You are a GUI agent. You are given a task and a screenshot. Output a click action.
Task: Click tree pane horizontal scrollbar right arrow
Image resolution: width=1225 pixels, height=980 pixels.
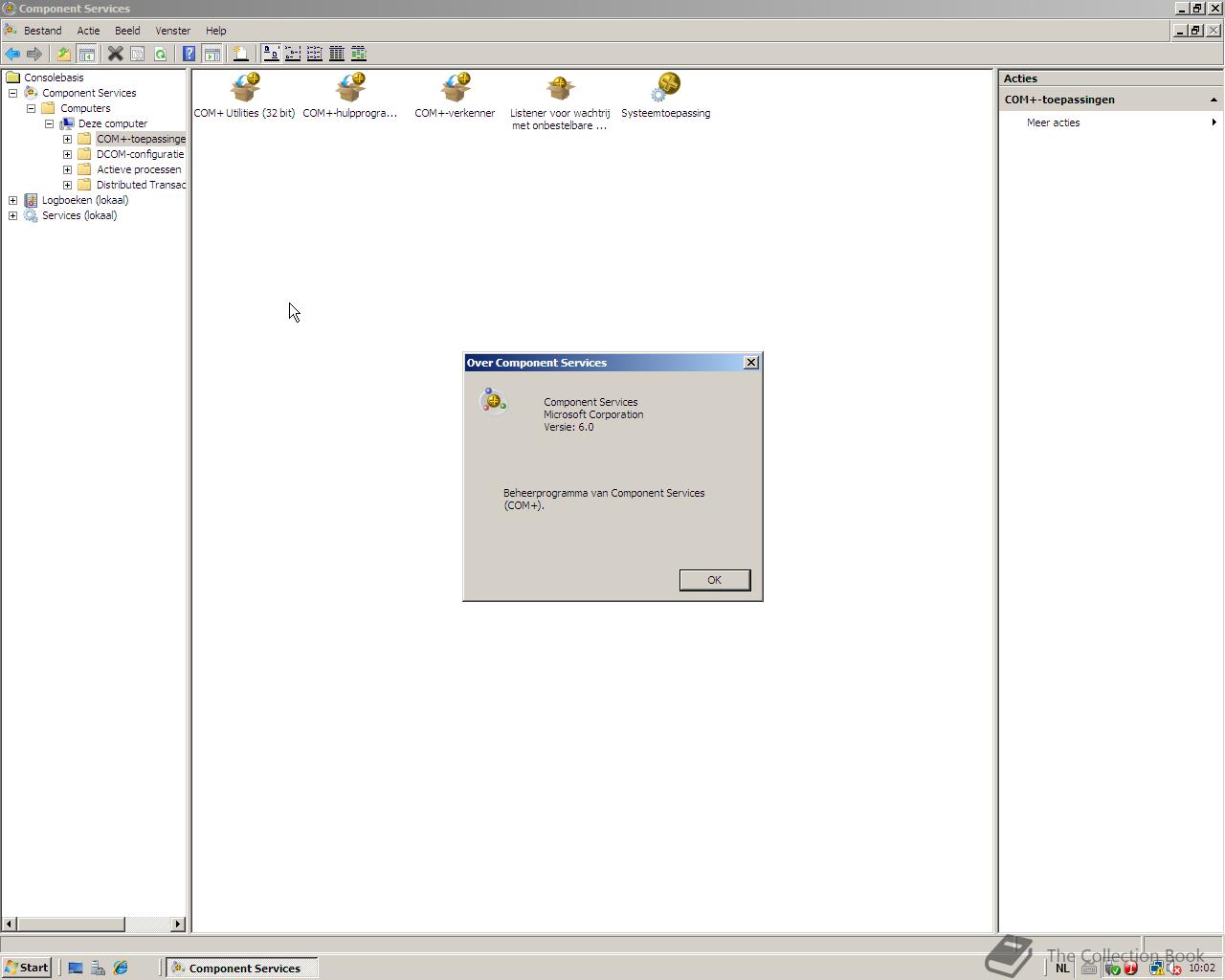click(x=178, y=924)
